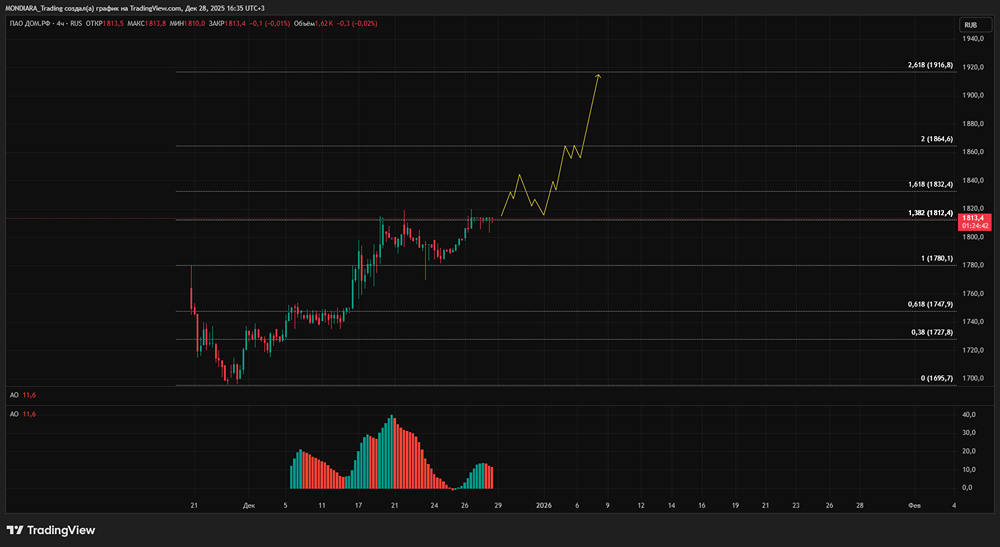This screenshot has height=547, width=1000.
Task: Click the 2026 label on the time axis
Action: point(543,506)
